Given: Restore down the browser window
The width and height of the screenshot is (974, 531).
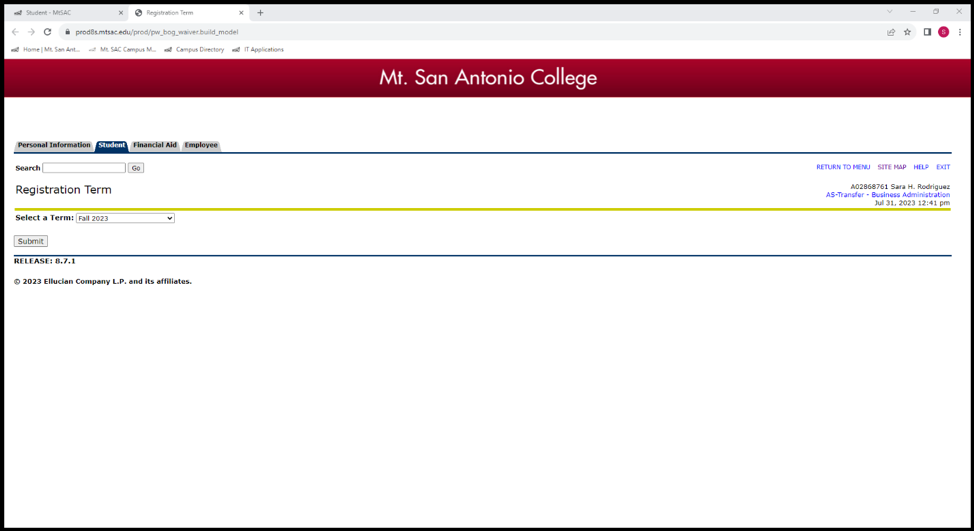Looking at the screenshot, I should tap(936, 11).
